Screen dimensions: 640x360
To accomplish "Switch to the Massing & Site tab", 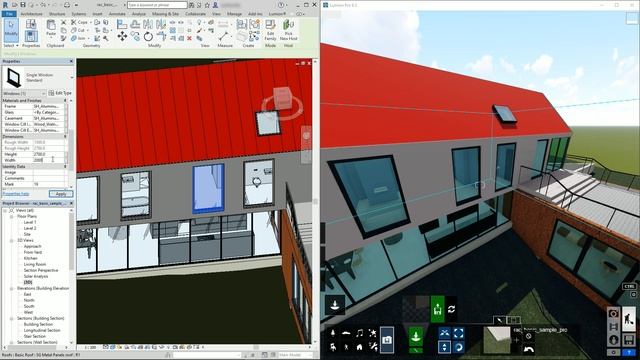I will 165,14.
